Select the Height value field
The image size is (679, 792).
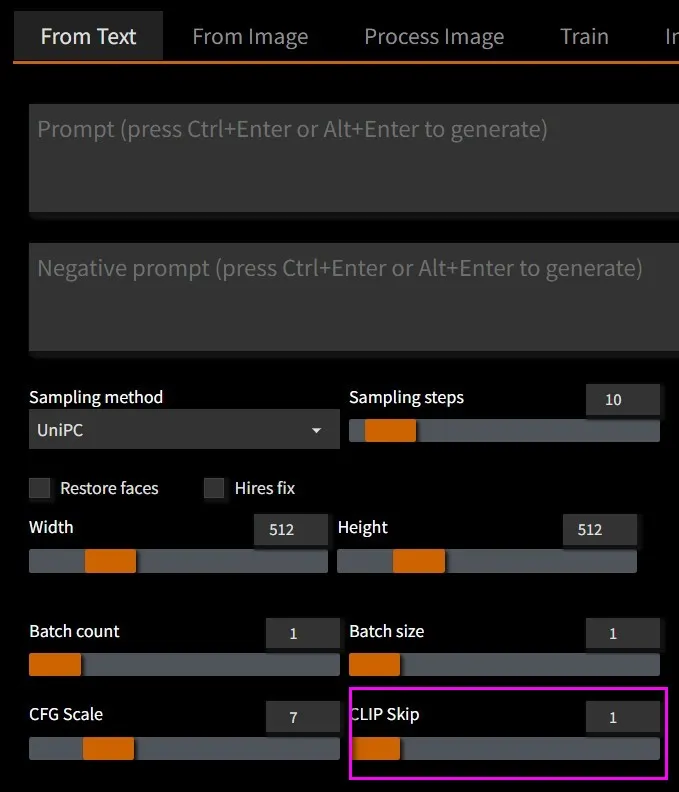point(599,530)
